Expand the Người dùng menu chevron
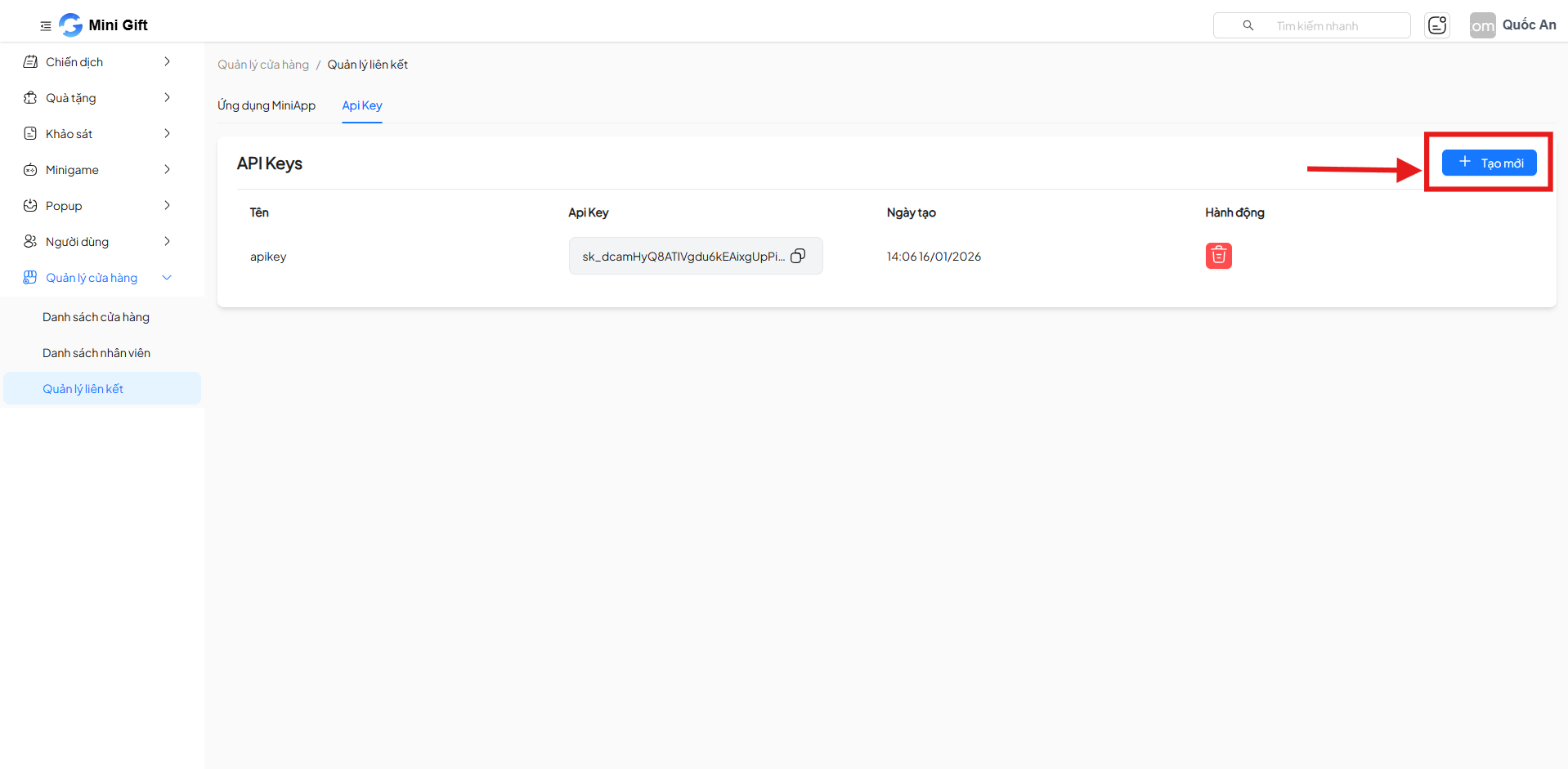This screenshot has height=769, width=1568. [167, 242]
